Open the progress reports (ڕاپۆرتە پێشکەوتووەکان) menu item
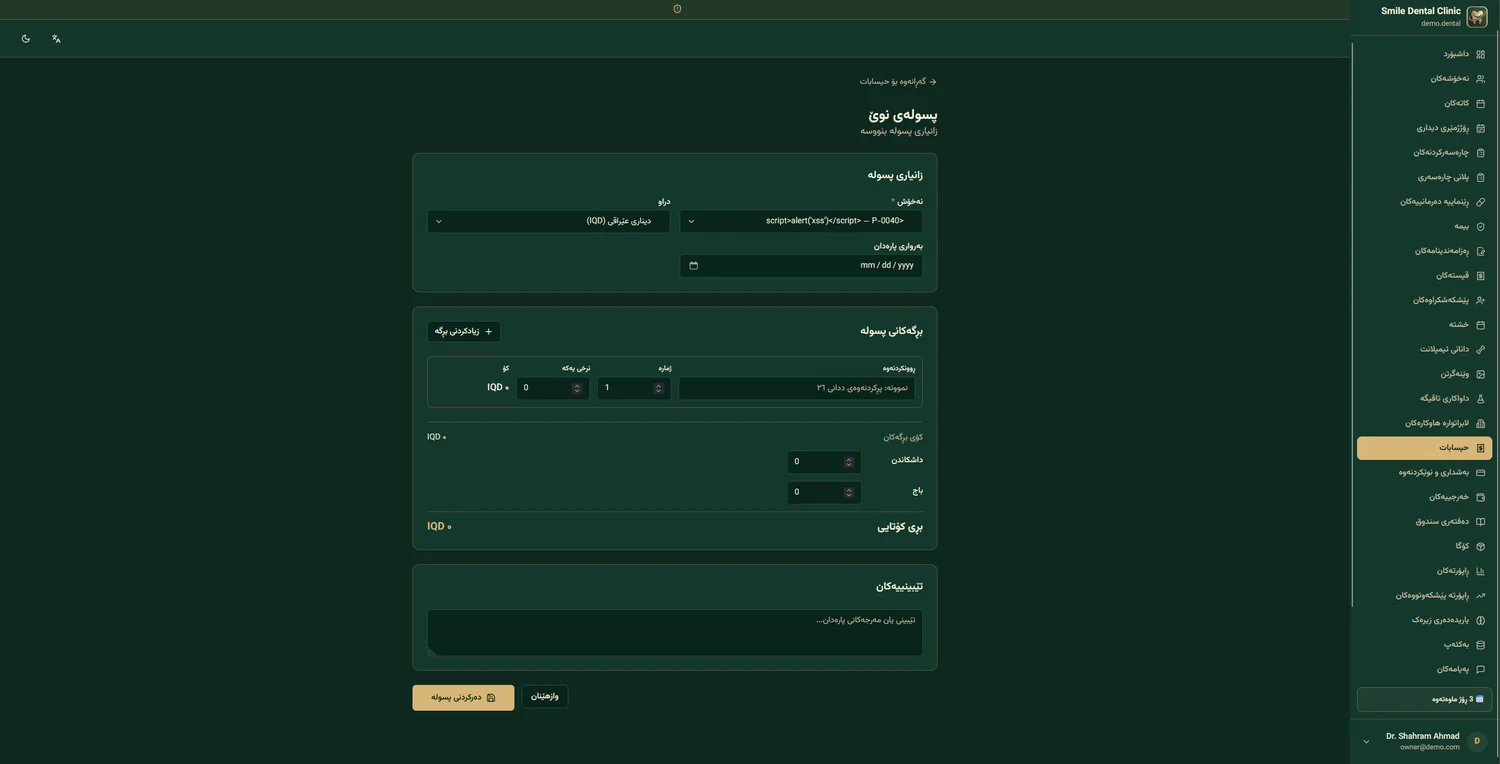This screenshot has height=764, width=1500. (x=1424, y=596)
